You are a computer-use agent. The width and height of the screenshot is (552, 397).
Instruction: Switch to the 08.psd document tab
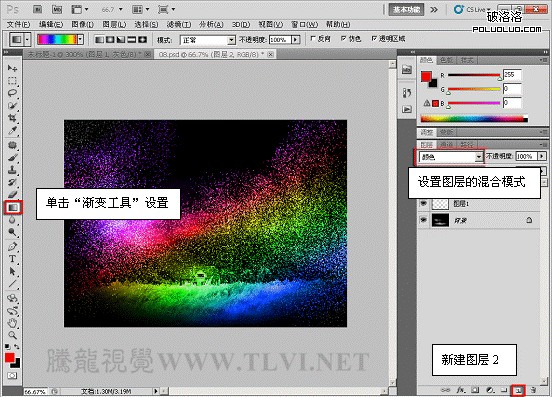(211, 54)
